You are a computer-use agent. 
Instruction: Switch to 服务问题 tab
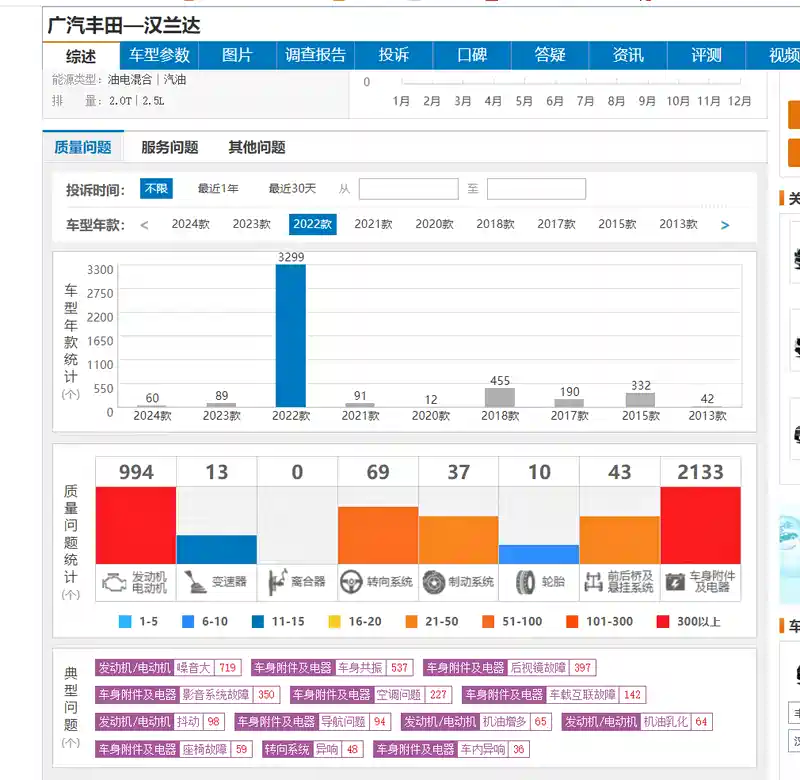(x=170, y=147)
